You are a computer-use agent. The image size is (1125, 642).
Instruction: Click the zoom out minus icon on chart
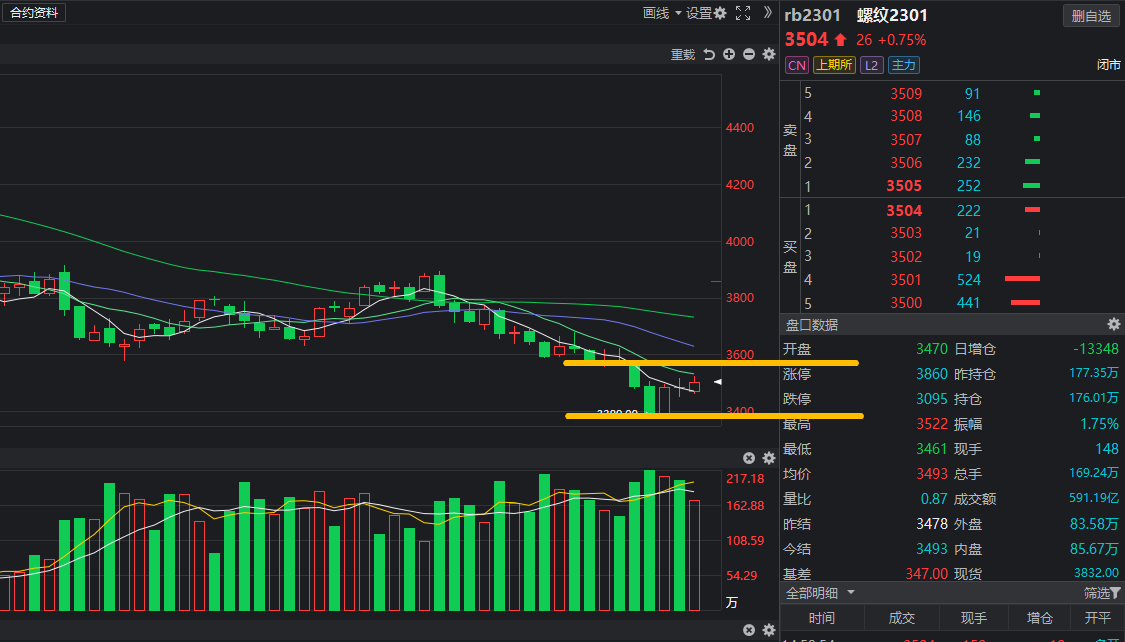(x=749, y=55)
